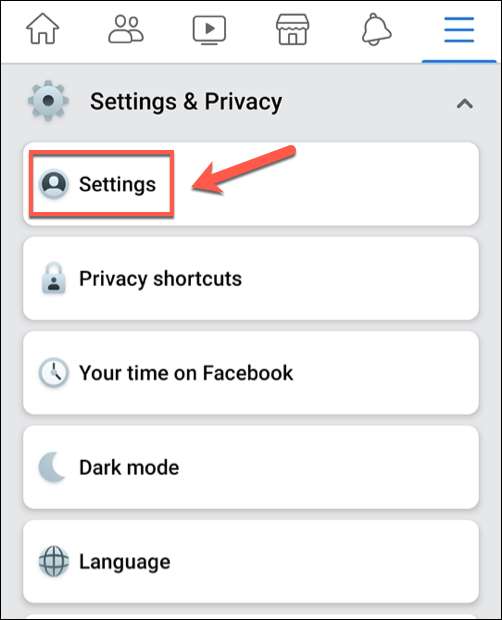The height and width of the screenshot is (620, 502).
Task: Open Privacy shortcuts
Action: [251, 278]
